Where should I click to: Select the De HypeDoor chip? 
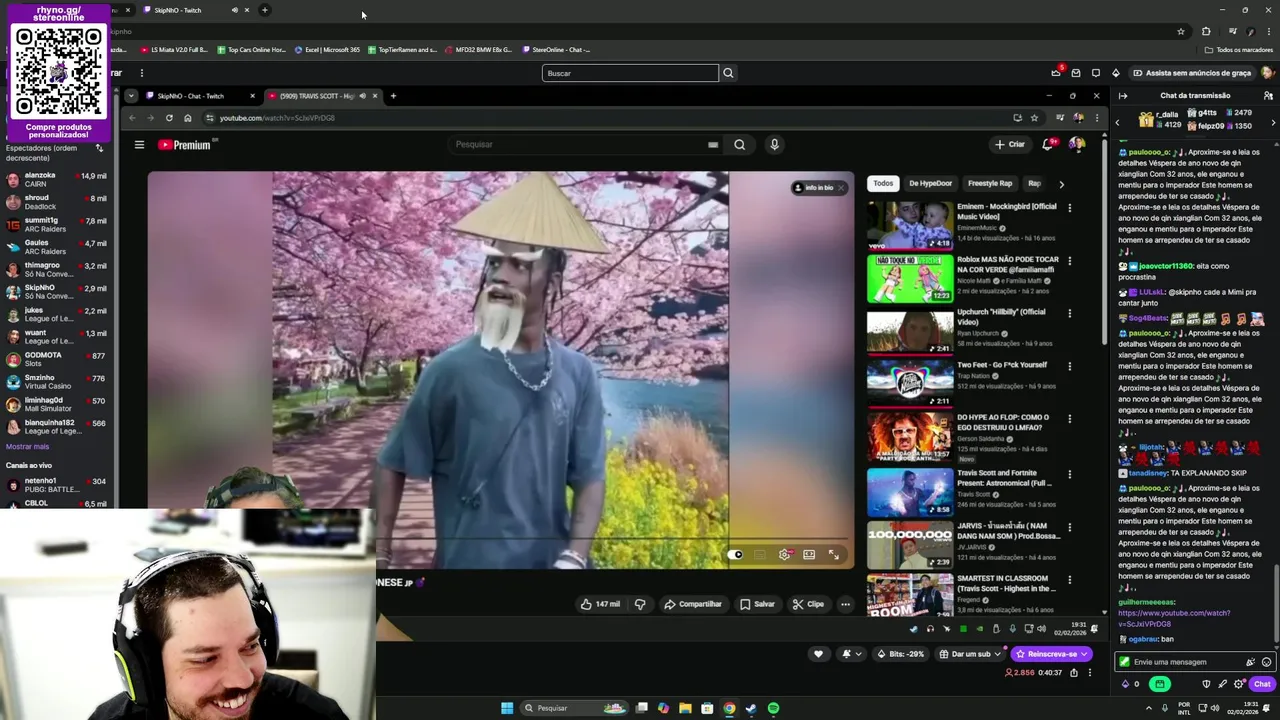point(930,184)
